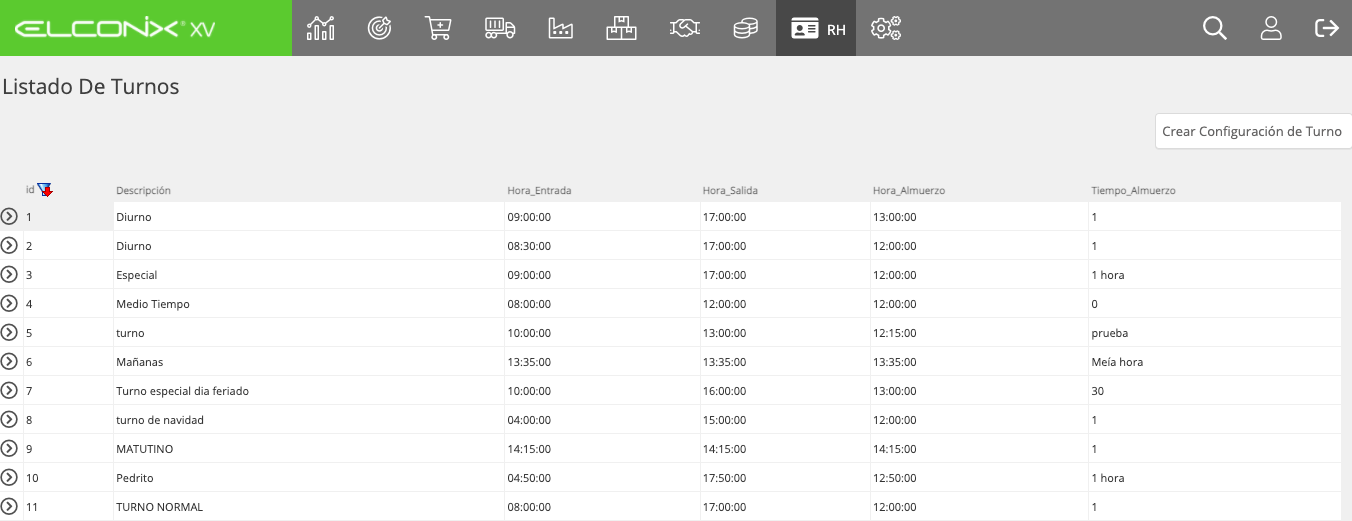Open the handshake sales module icon
1352x521 pixels.
coord(684,28)
